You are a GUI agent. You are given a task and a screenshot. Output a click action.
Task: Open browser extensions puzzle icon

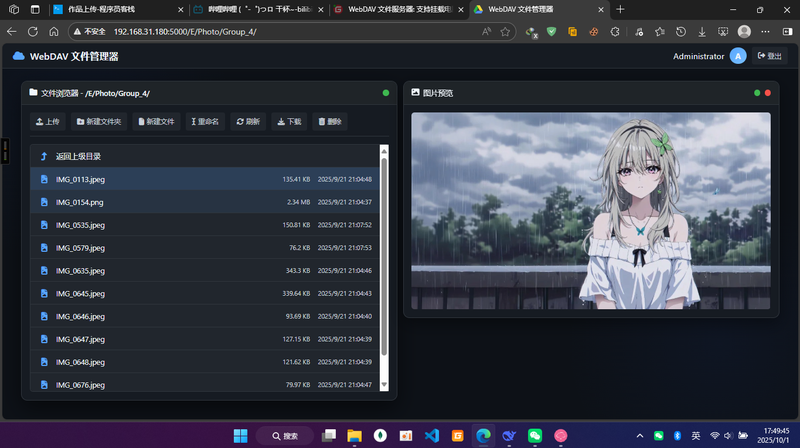[x=615, y=32]
